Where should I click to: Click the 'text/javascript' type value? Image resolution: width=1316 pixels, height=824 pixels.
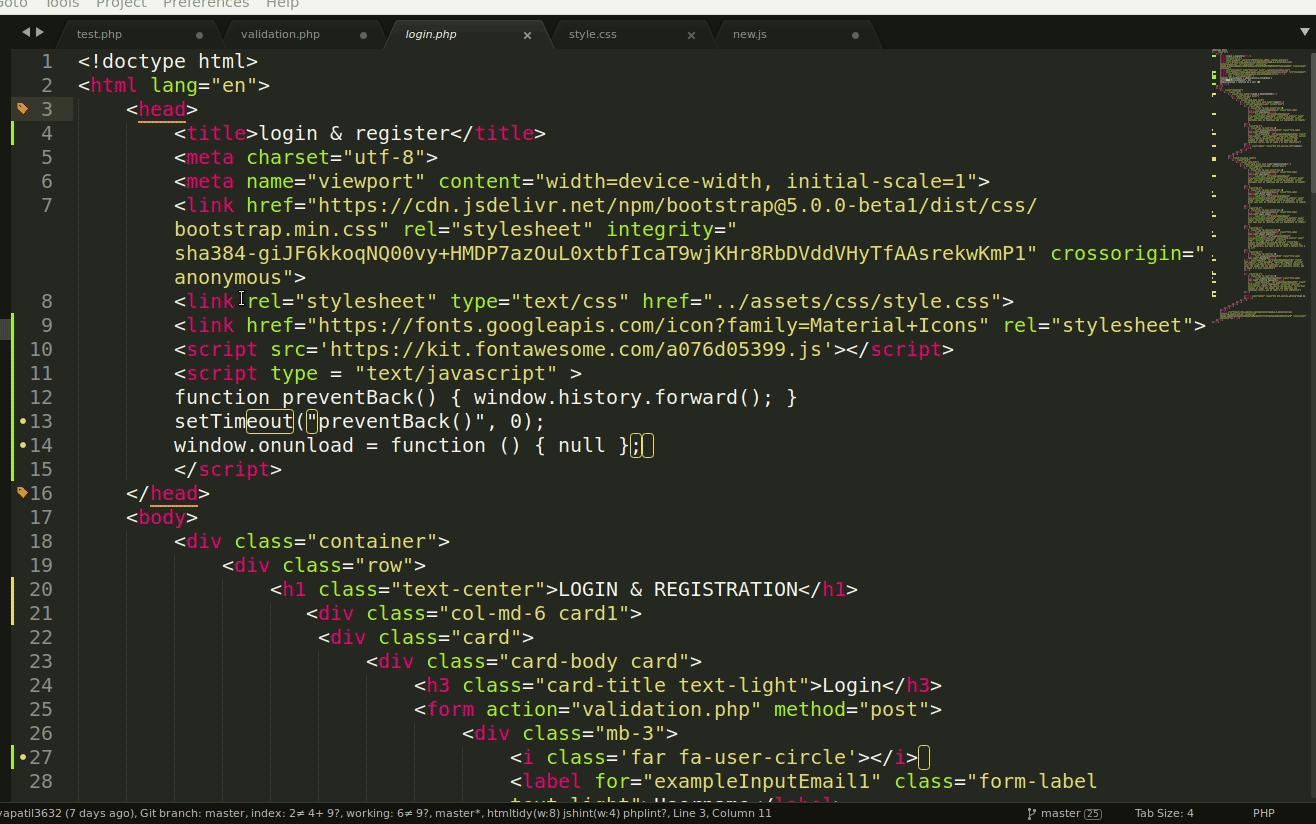pyautogui.click(x=456, y=373)
